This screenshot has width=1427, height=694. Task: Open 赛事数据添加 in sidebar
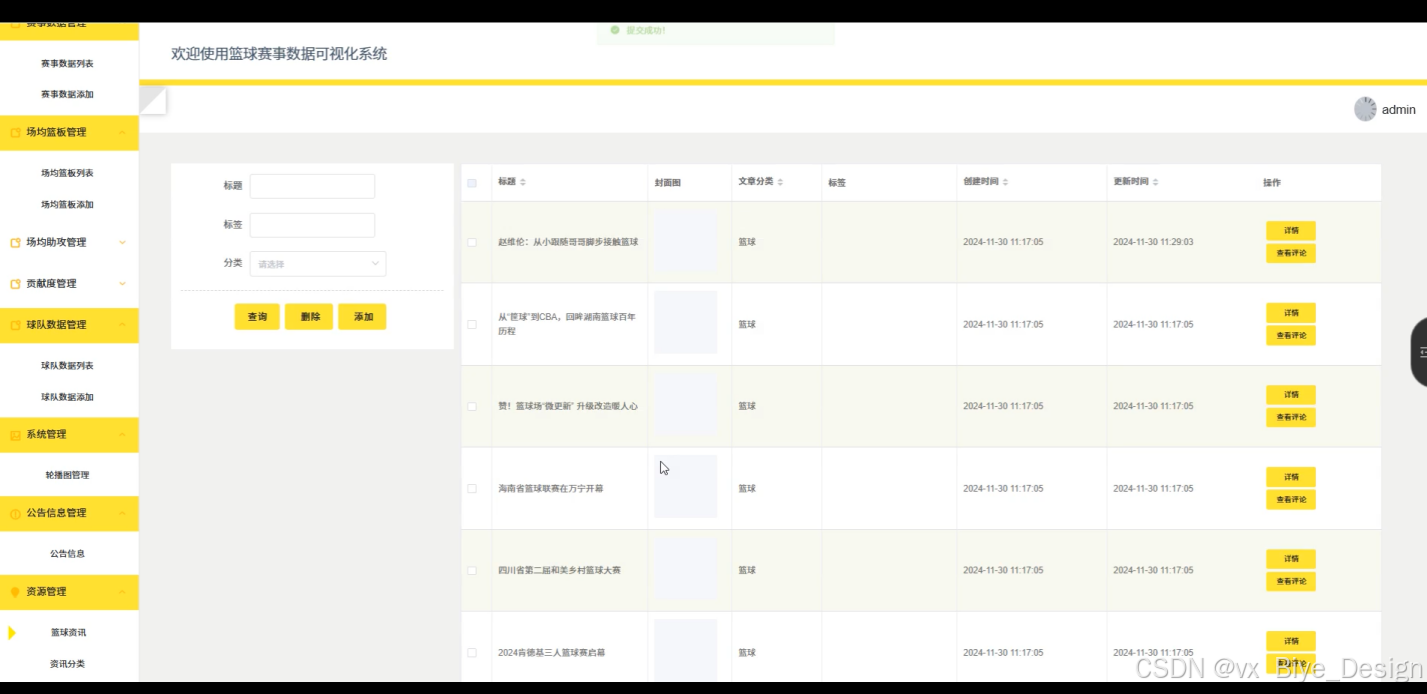[x=67, y=94]
